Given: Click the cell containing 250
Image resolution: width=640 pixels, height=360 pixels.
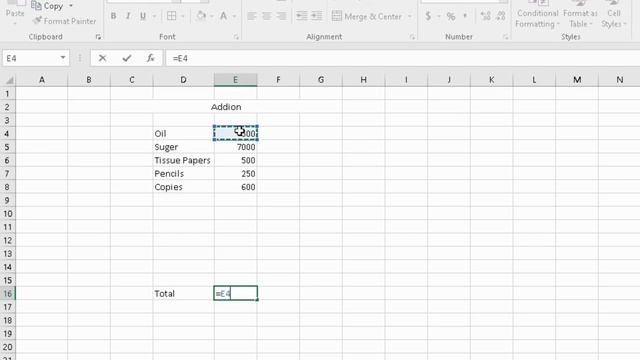Looking at the screenshot, I should [x=236, y=173].
